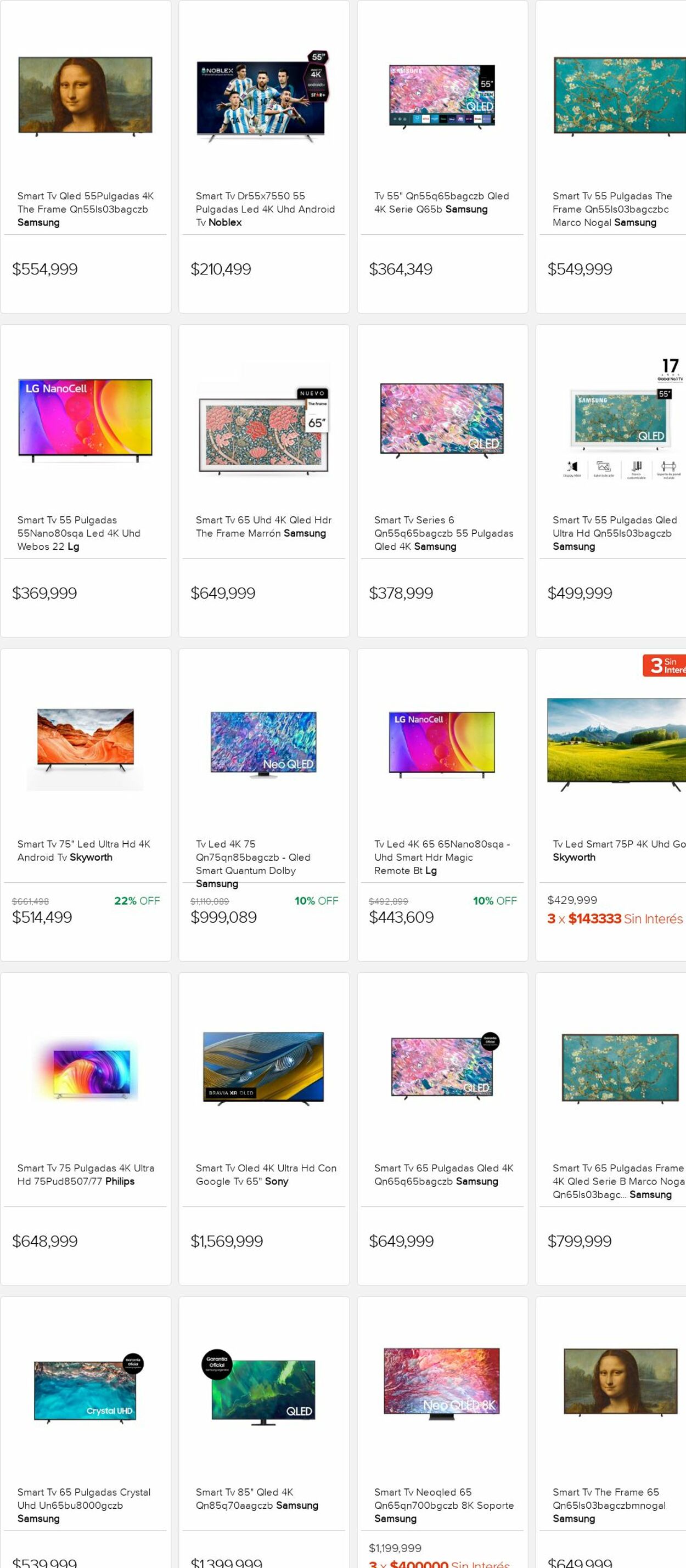Screen dimensions: 686x1568
Task: Click the Samsung Qled Ultra Hd 55 image
Action: click(x=620, y=420)
